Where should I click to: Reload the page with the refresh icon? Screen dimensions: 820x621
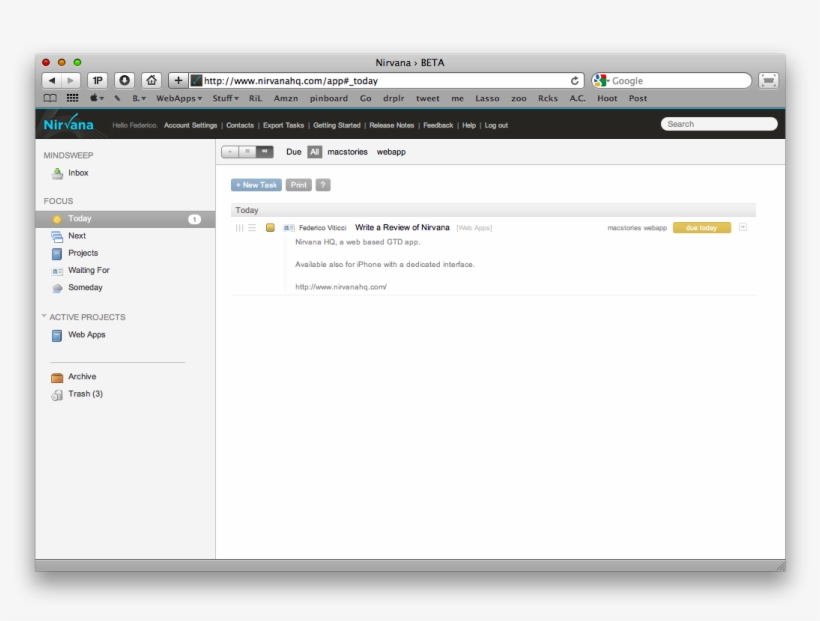[574, 81]
